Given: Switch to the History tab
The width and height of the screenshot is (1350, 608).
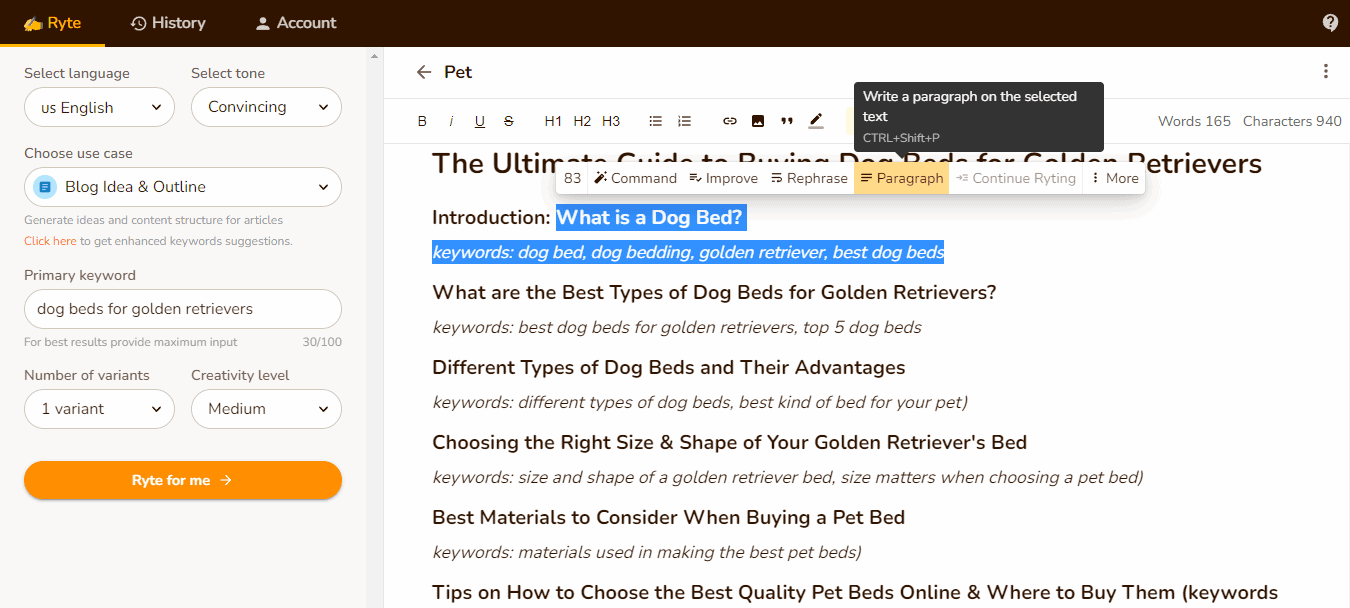Looking at the screenshot, I should (167, 23).
